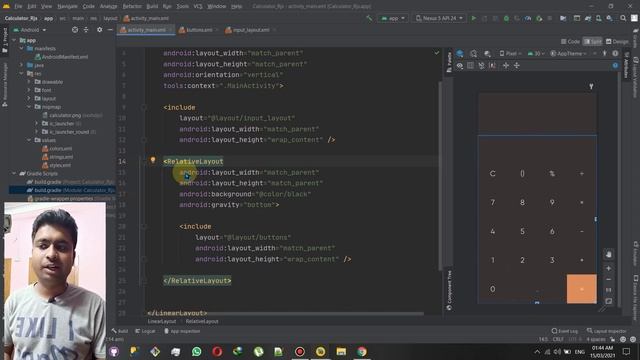Zoom in preview with the plus icon
The height and width of the screenshot is (360, 640).
coord(609,268)
